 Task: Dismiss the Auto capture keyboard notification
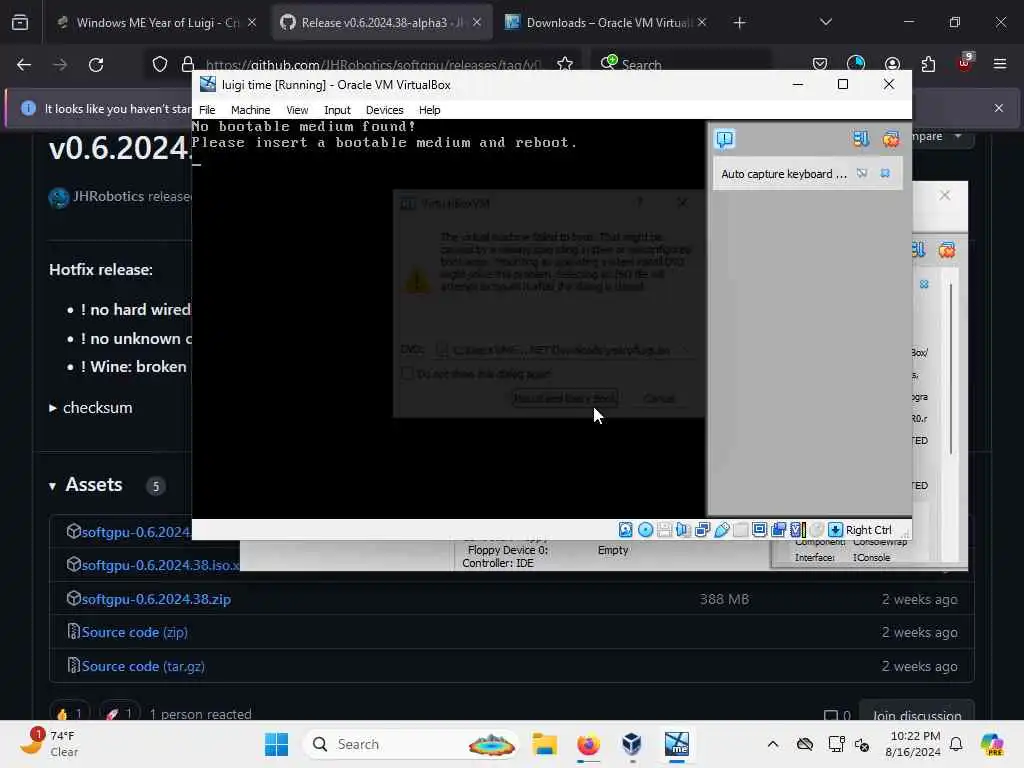click(885, 173)
